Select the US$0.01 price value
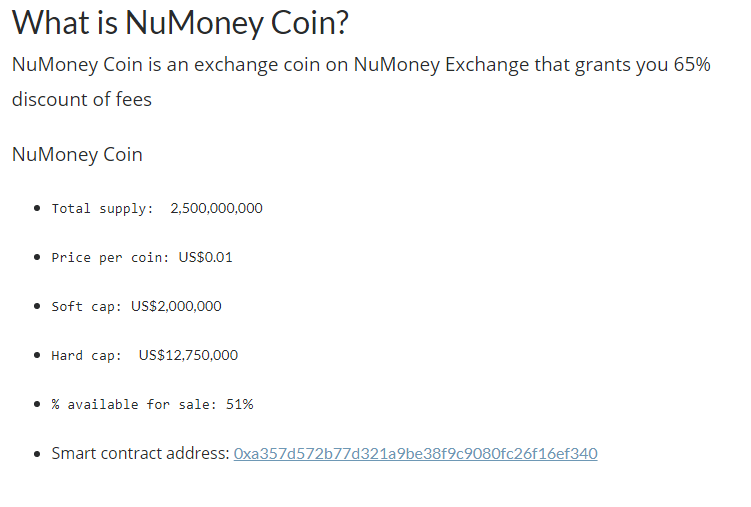751x507 pixels. pyautogui.click(x=205, y=258)
